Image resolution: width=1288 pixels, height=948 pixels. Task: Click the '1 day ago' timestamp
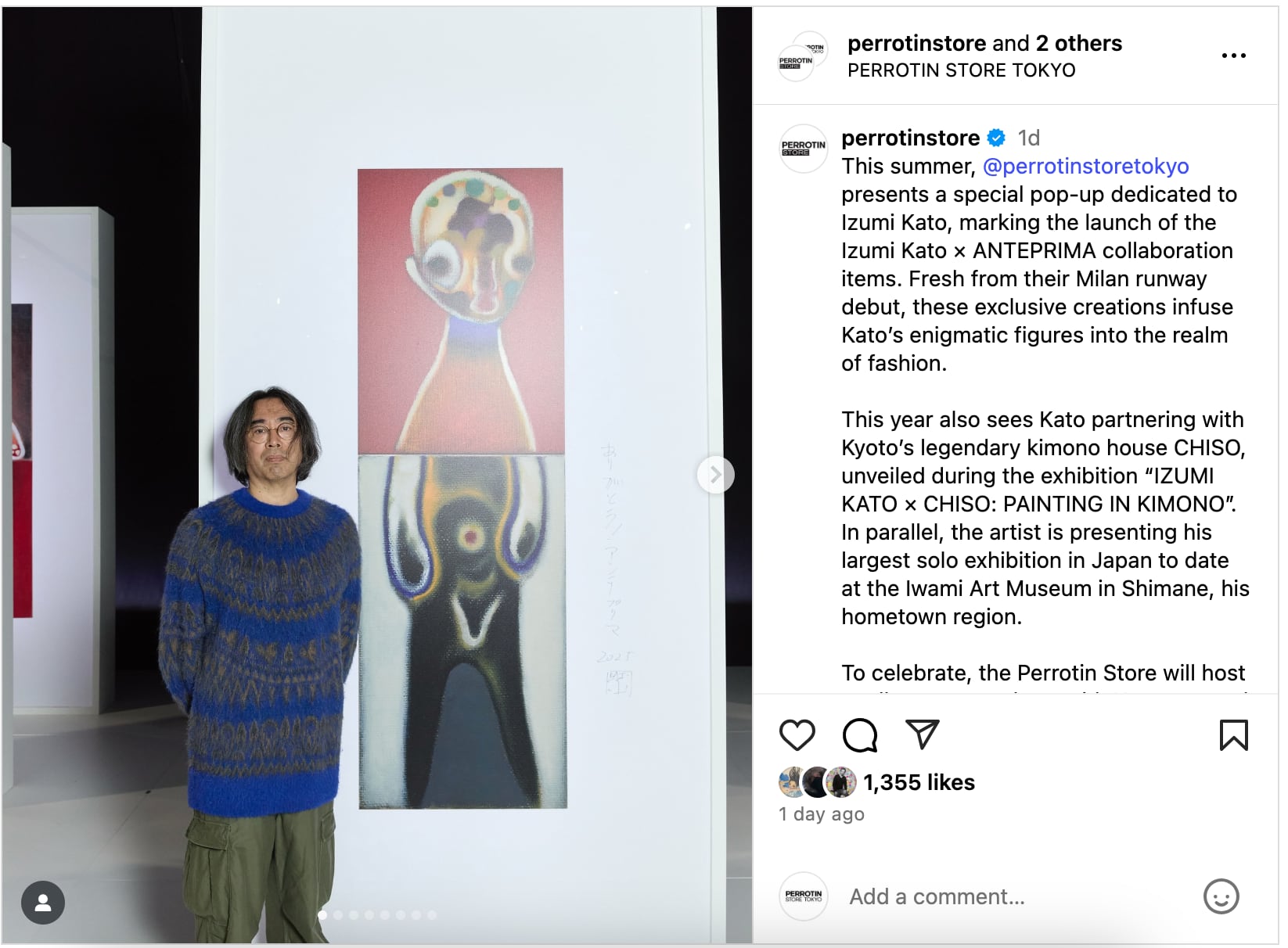(822, 814)
